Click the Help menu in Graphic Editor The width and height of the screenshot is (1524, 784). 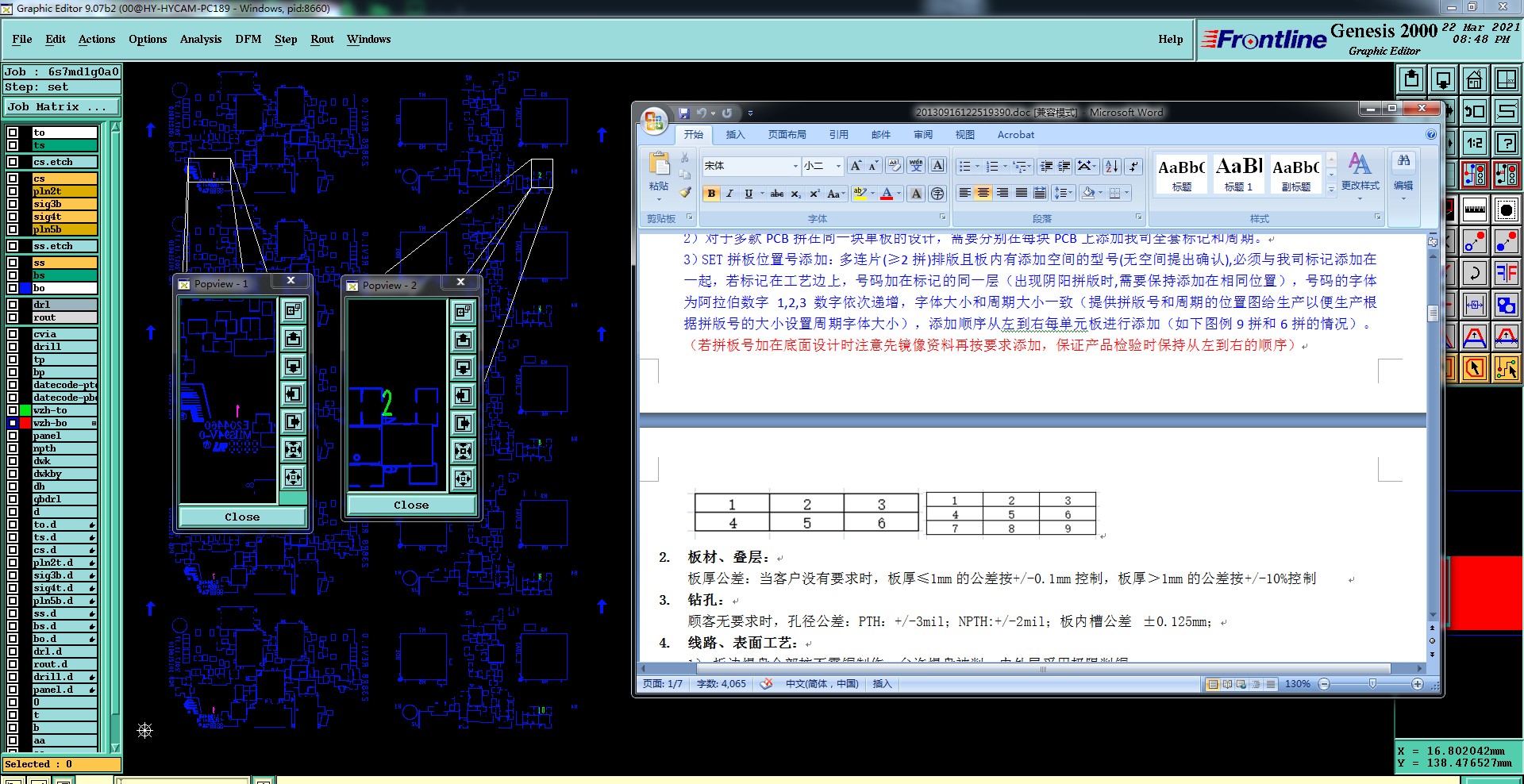pyautogui.click(x=1170, y=39)
